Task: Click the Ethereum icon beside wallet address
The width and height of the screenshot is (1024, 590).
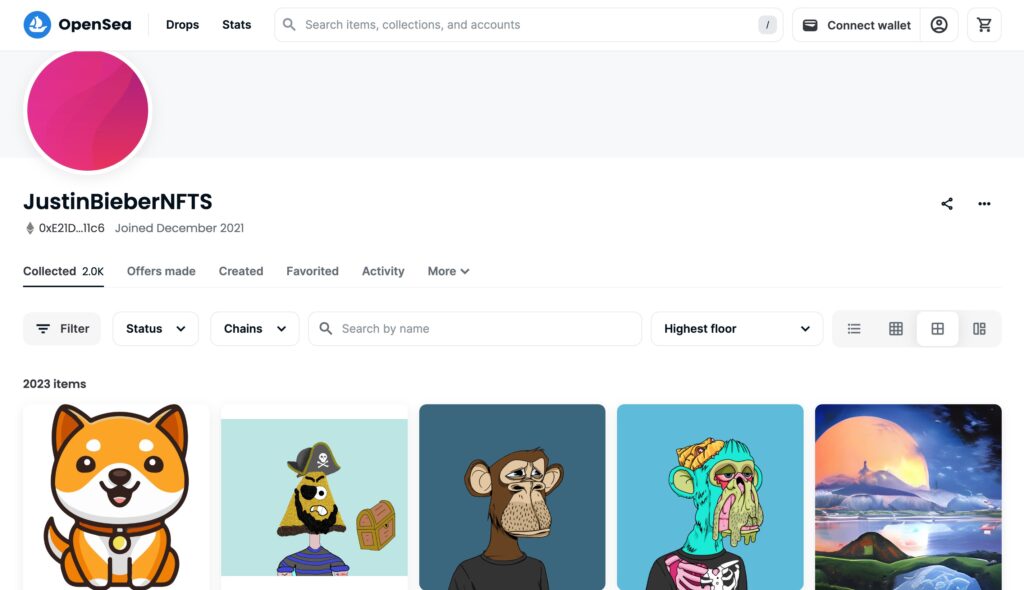Action: tap(29, 228)
